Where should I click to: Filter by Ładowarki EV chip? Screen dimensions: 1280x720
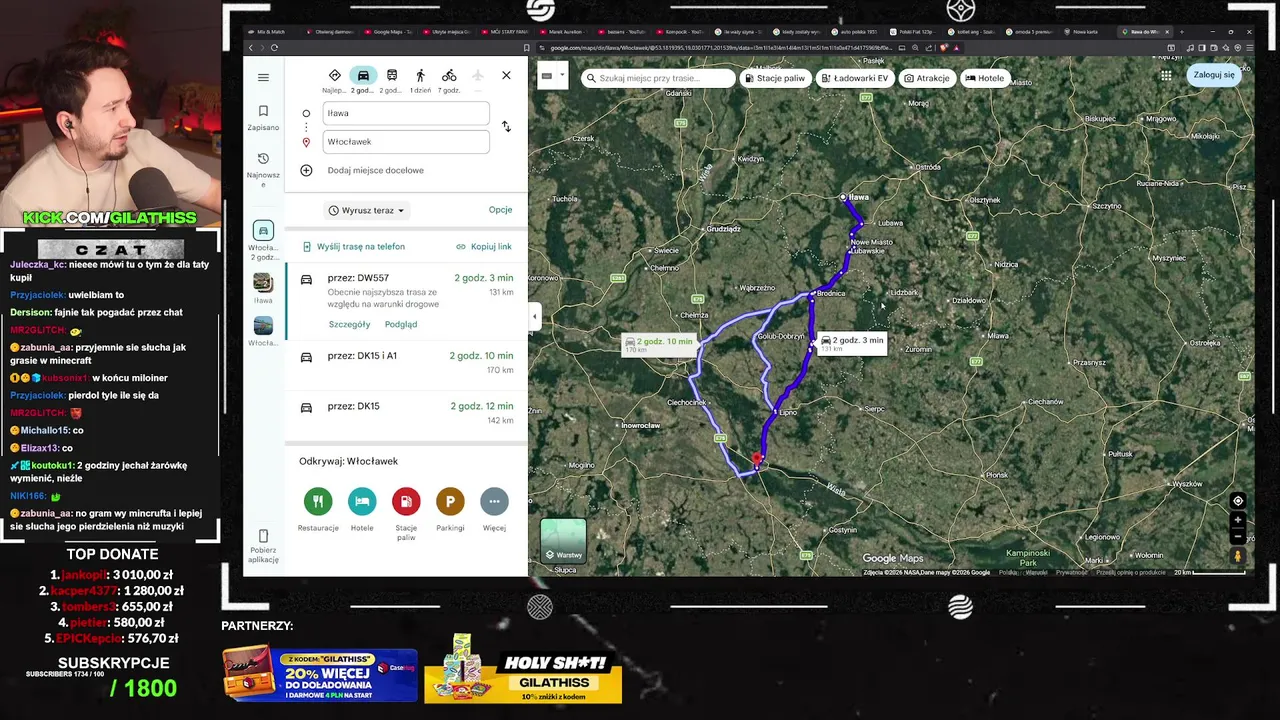click(x=855, y=78)
